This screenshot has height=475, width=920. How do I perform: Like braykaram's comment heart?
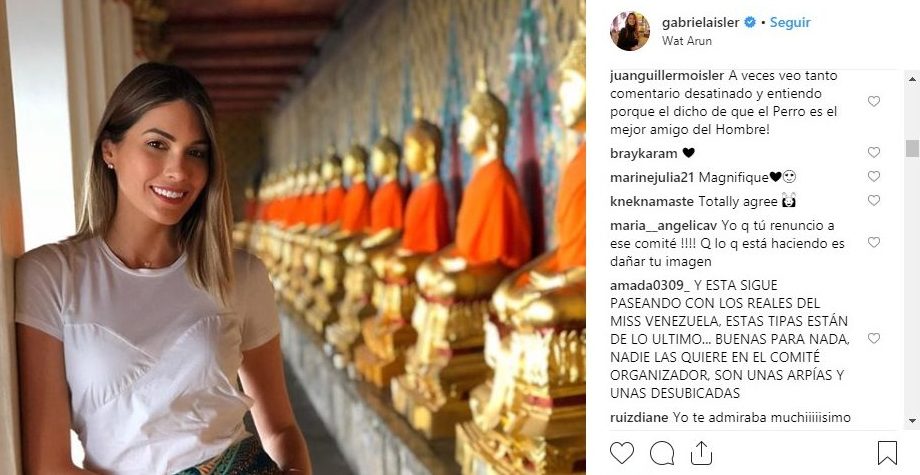pyautogui.click(x=874, y=152)
